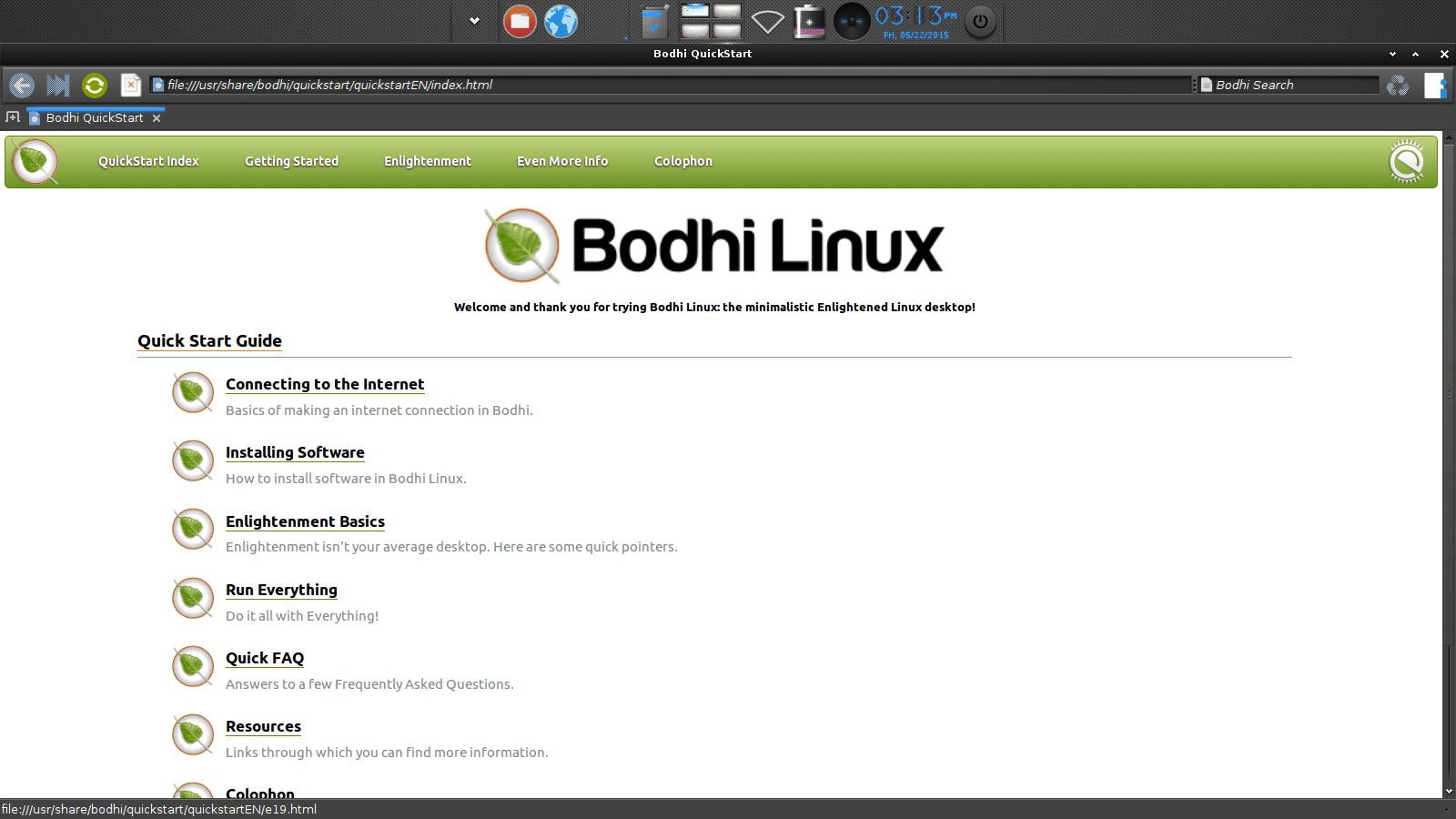
Task: Select text 'How to install software in Bodhi Linux.'
Action: tap(346, 479)
